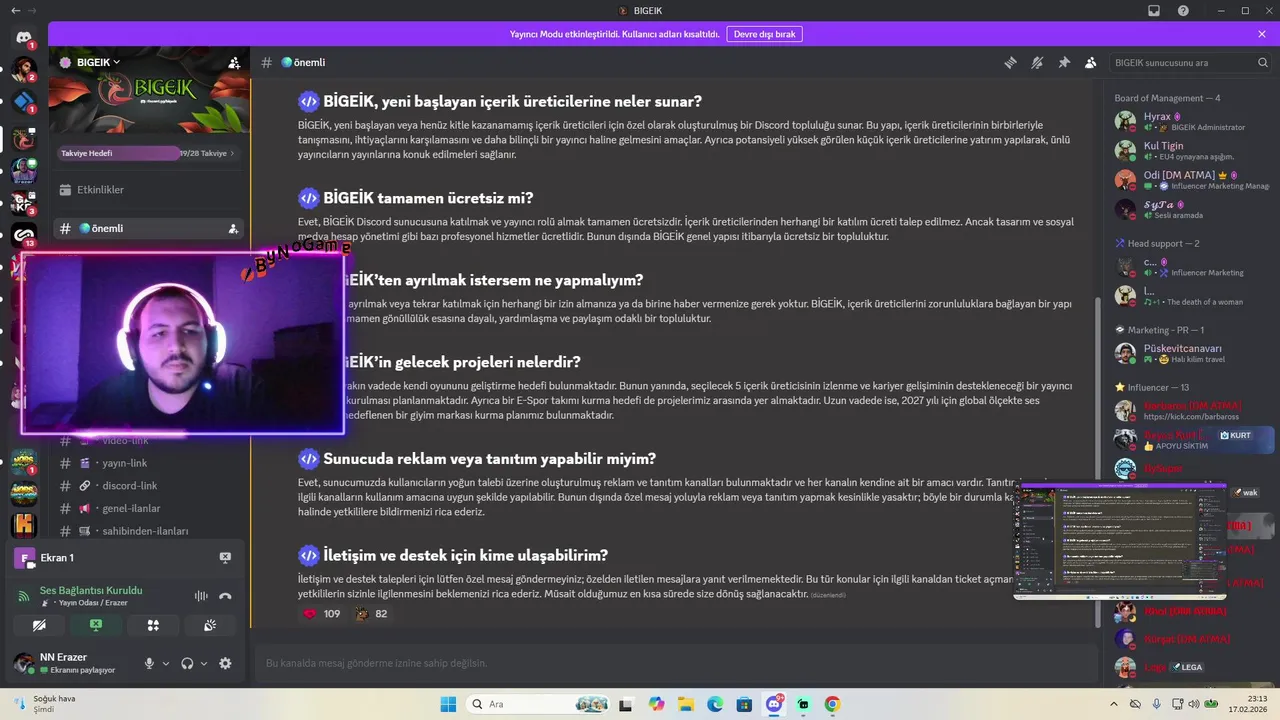Add heart reaction showing 109
Screen dimensions: 1280x720
(x=322, y=614)
